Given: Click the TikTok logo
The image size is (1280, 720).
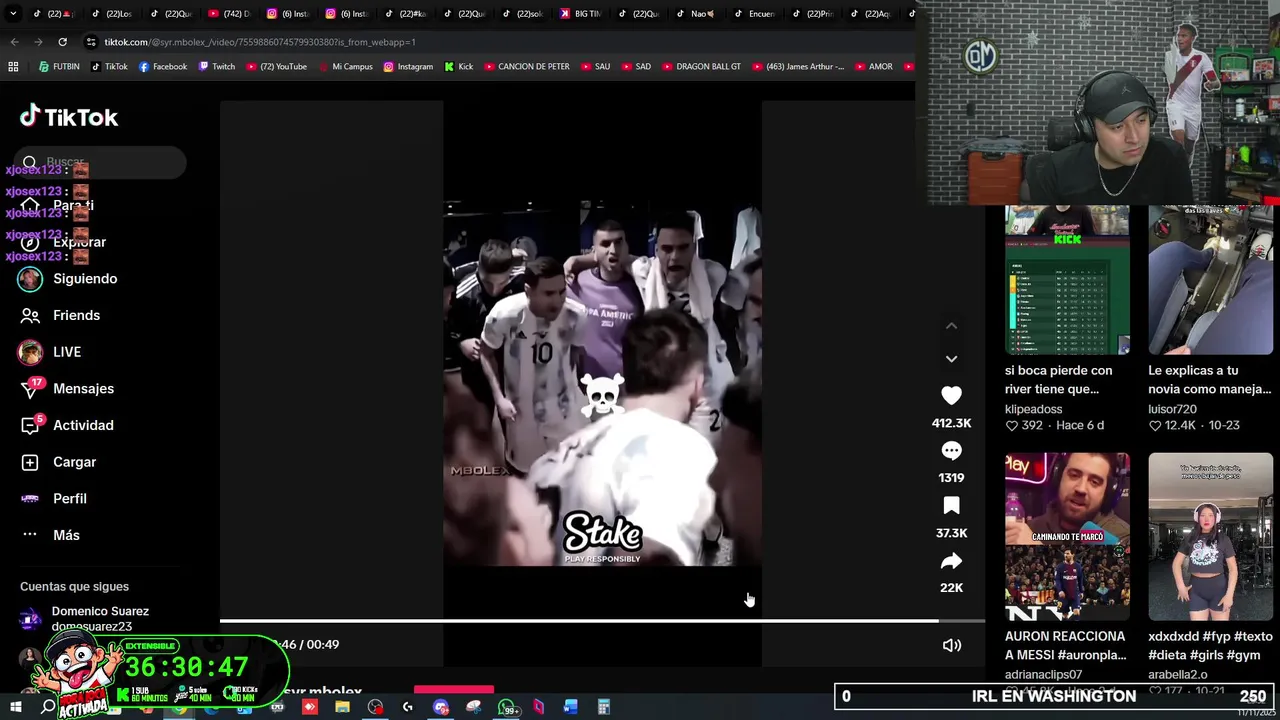Looking at the screenshot, I should click(x=69, y=117).
